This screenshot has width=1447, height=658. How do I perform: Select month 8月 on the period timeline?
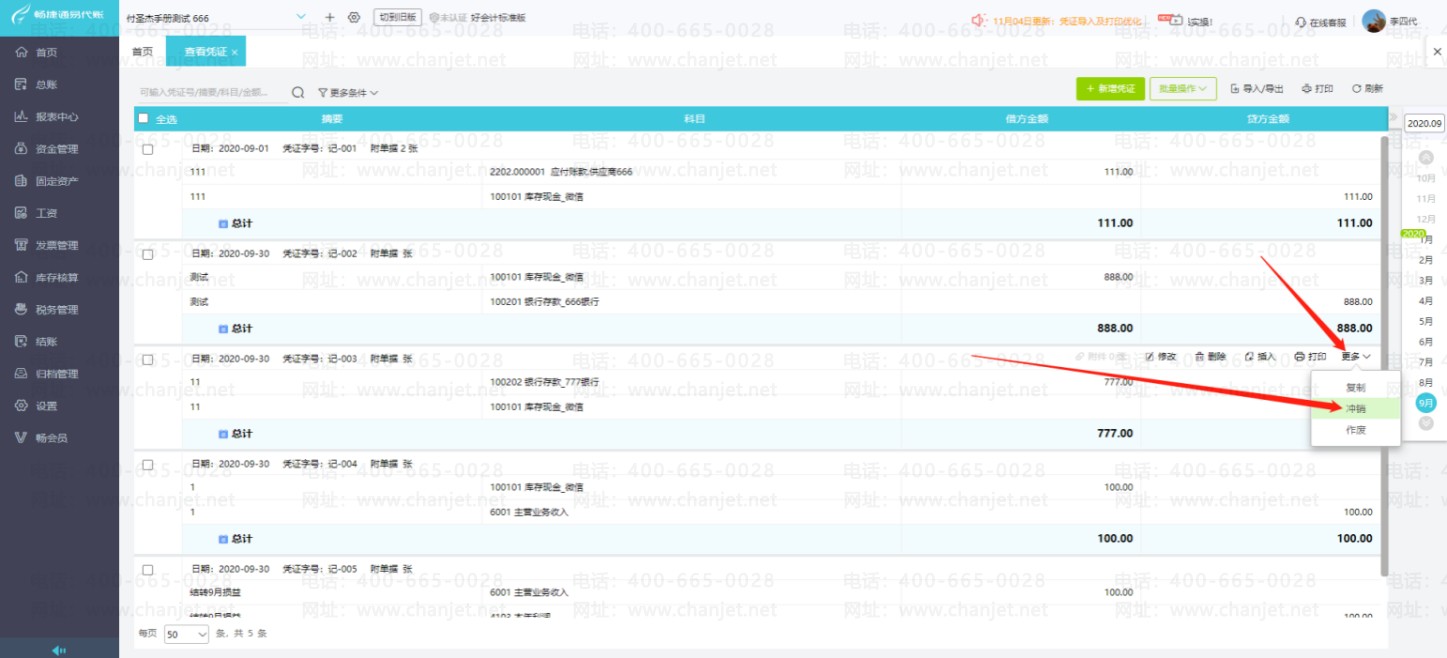1426,382
